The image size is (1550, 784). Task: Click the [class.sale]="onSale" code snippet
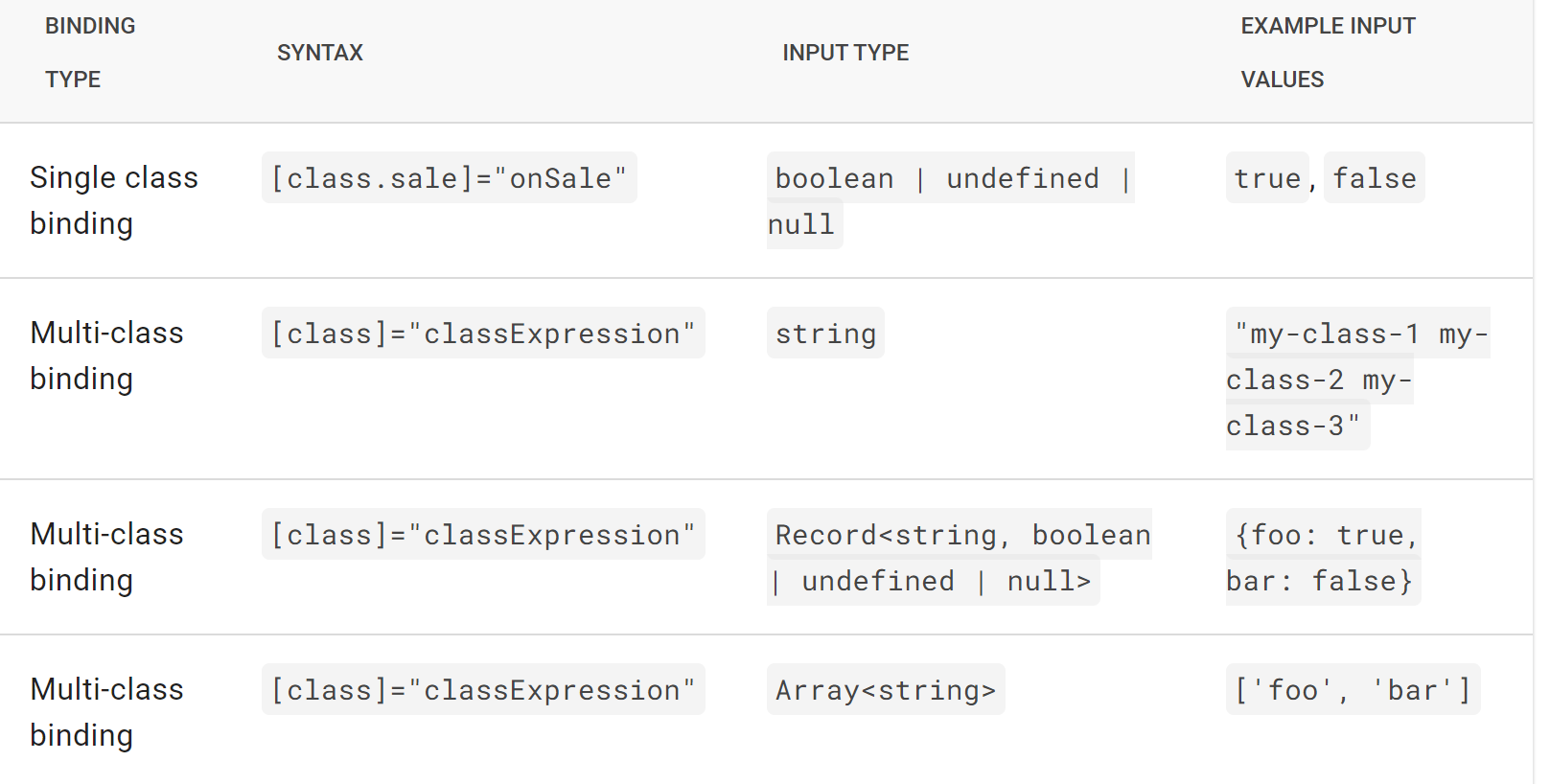tap(449, 178)
